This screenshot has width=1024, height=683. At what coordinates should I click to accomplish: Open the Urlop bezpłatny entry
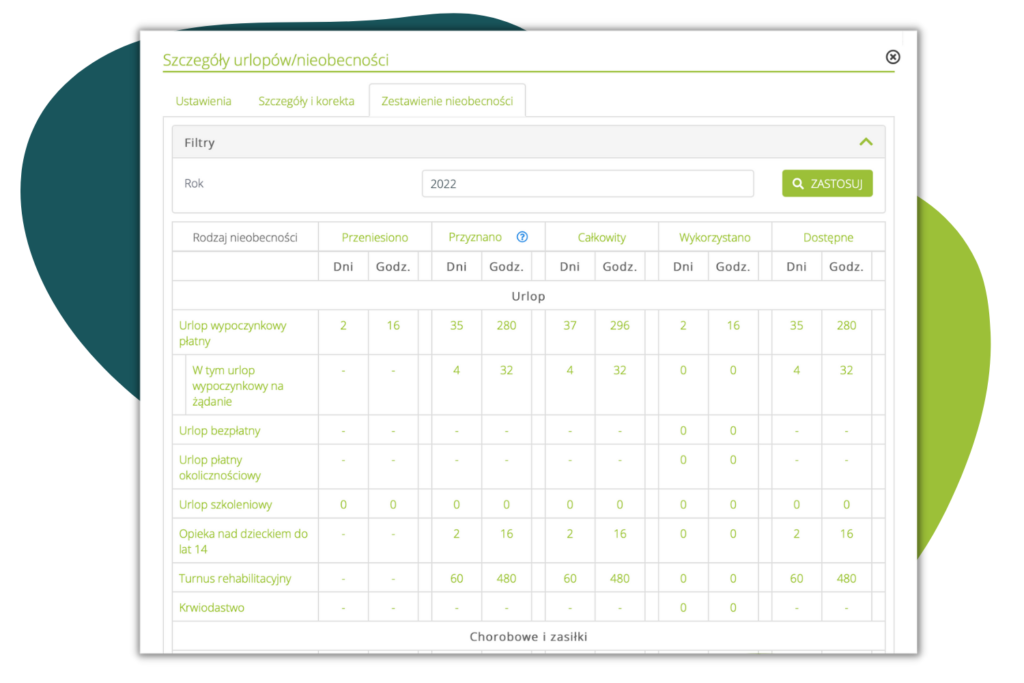(x=219, y=430)
